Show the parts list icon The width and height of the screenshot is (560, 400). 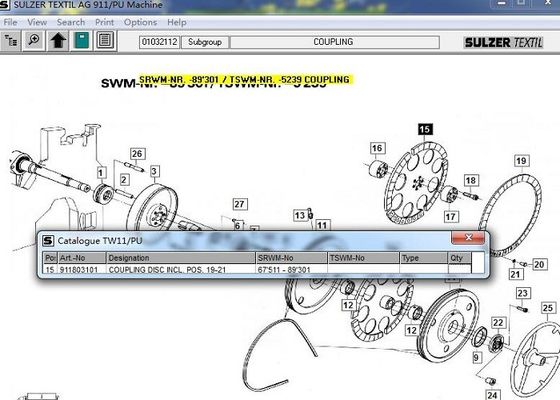click(x=105, y=41)
